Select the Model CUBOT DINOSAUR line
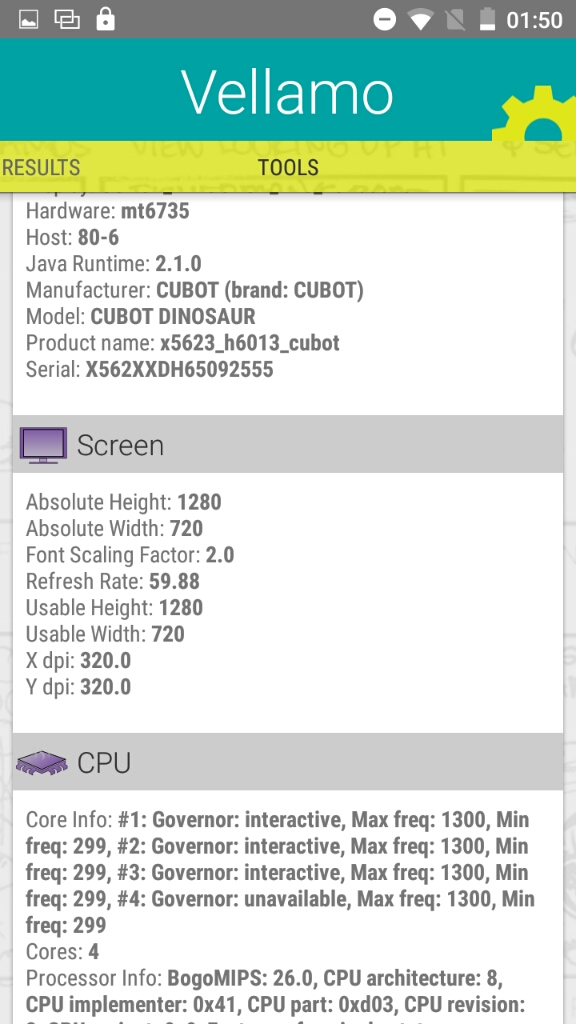This screenshot has width=576, height=1024. pos(140,317)
